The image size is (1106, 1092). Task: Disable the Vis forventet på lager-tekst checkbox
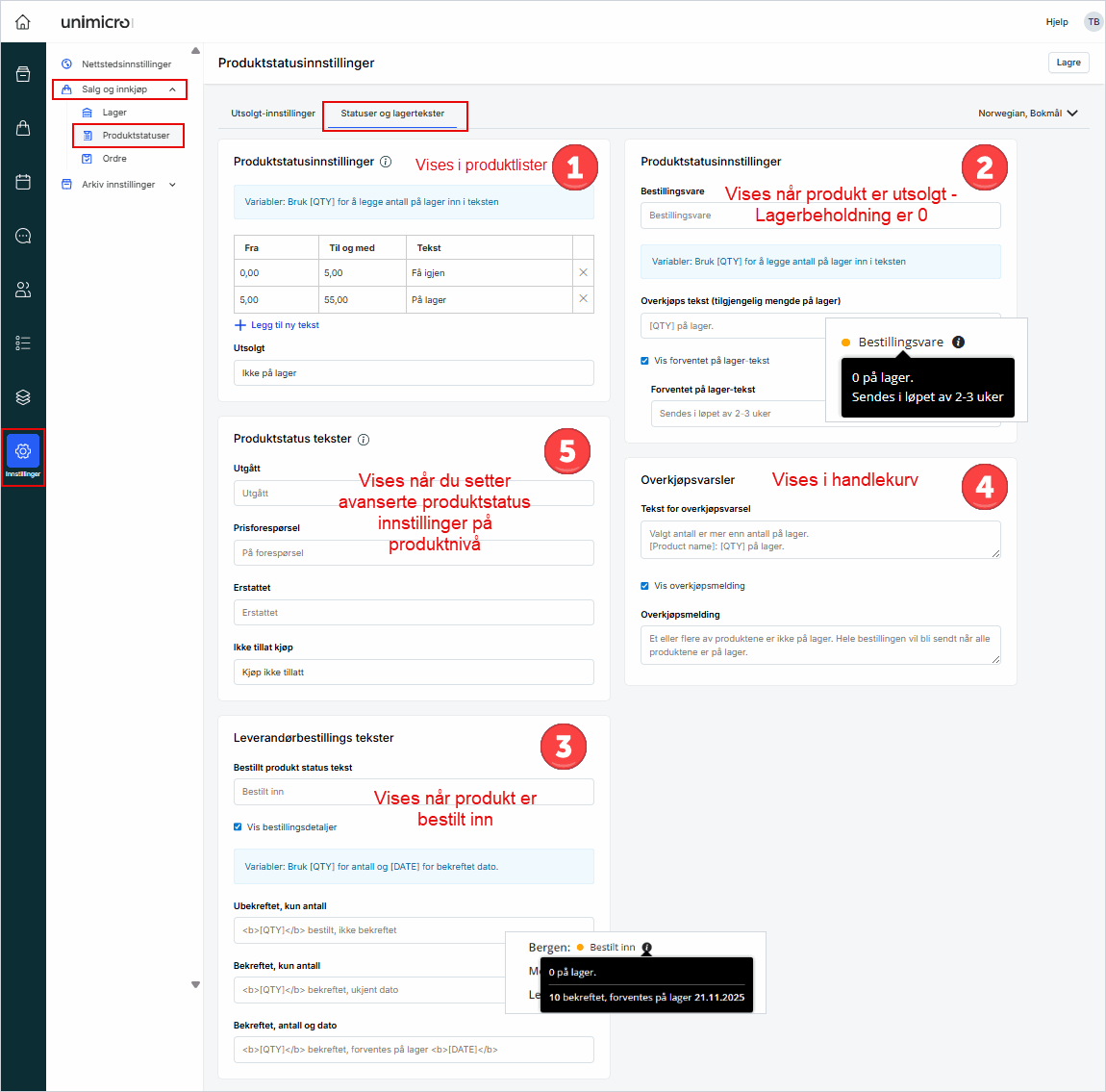(x=644, y=360)
